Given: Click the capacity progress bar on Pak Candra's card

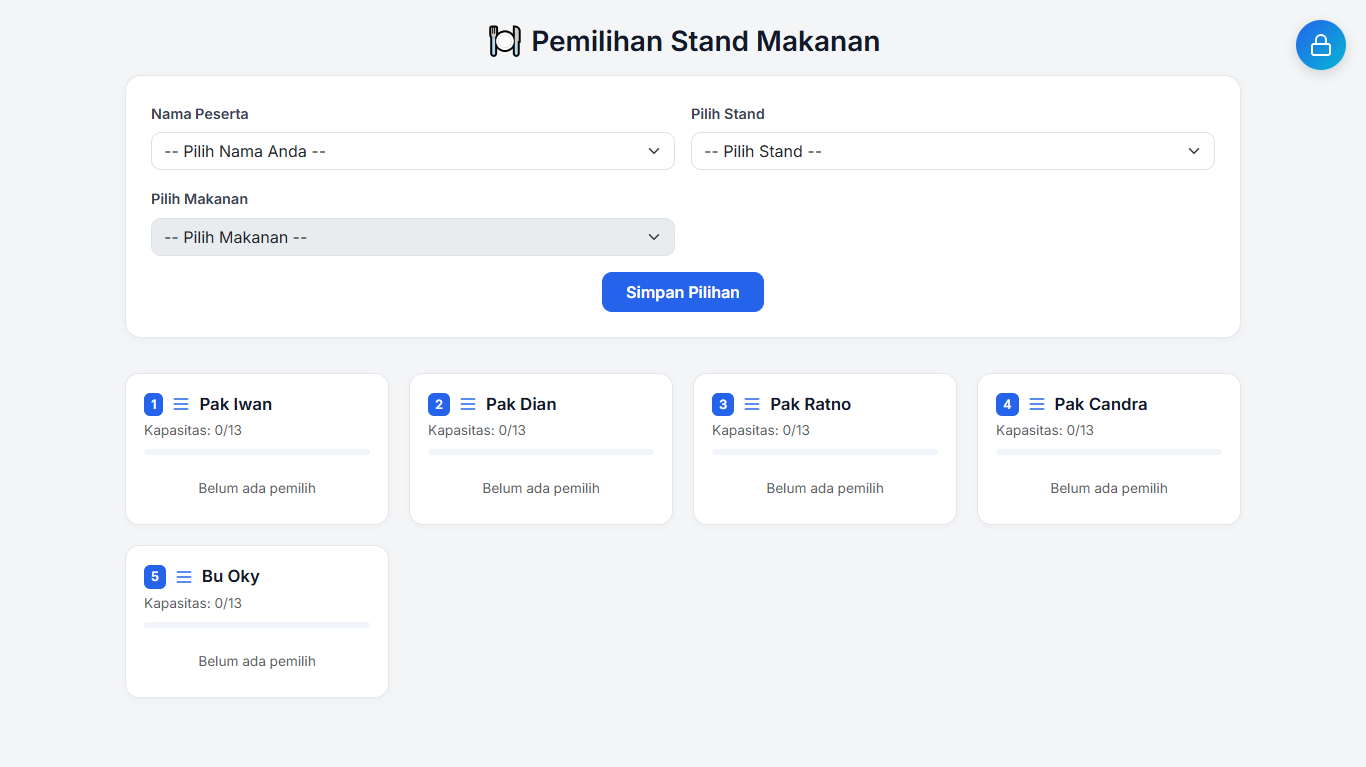Looking at the screenshot, I should [1108, 452].
